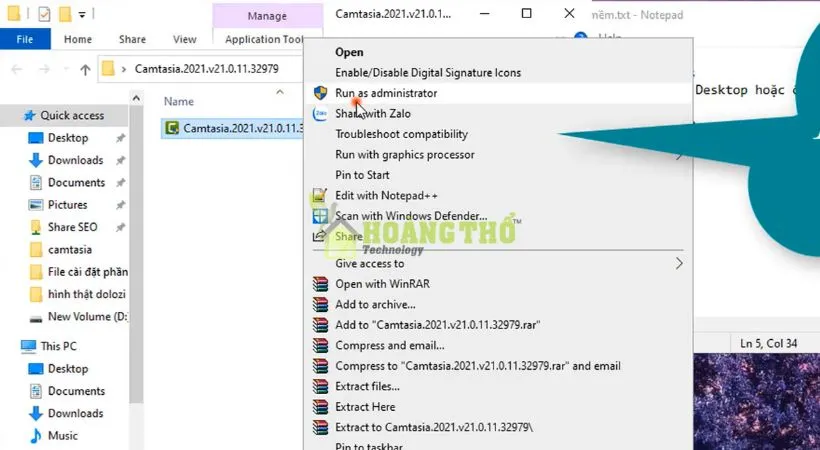Click WinRAR icon beside Add to archive

(320, 305)
